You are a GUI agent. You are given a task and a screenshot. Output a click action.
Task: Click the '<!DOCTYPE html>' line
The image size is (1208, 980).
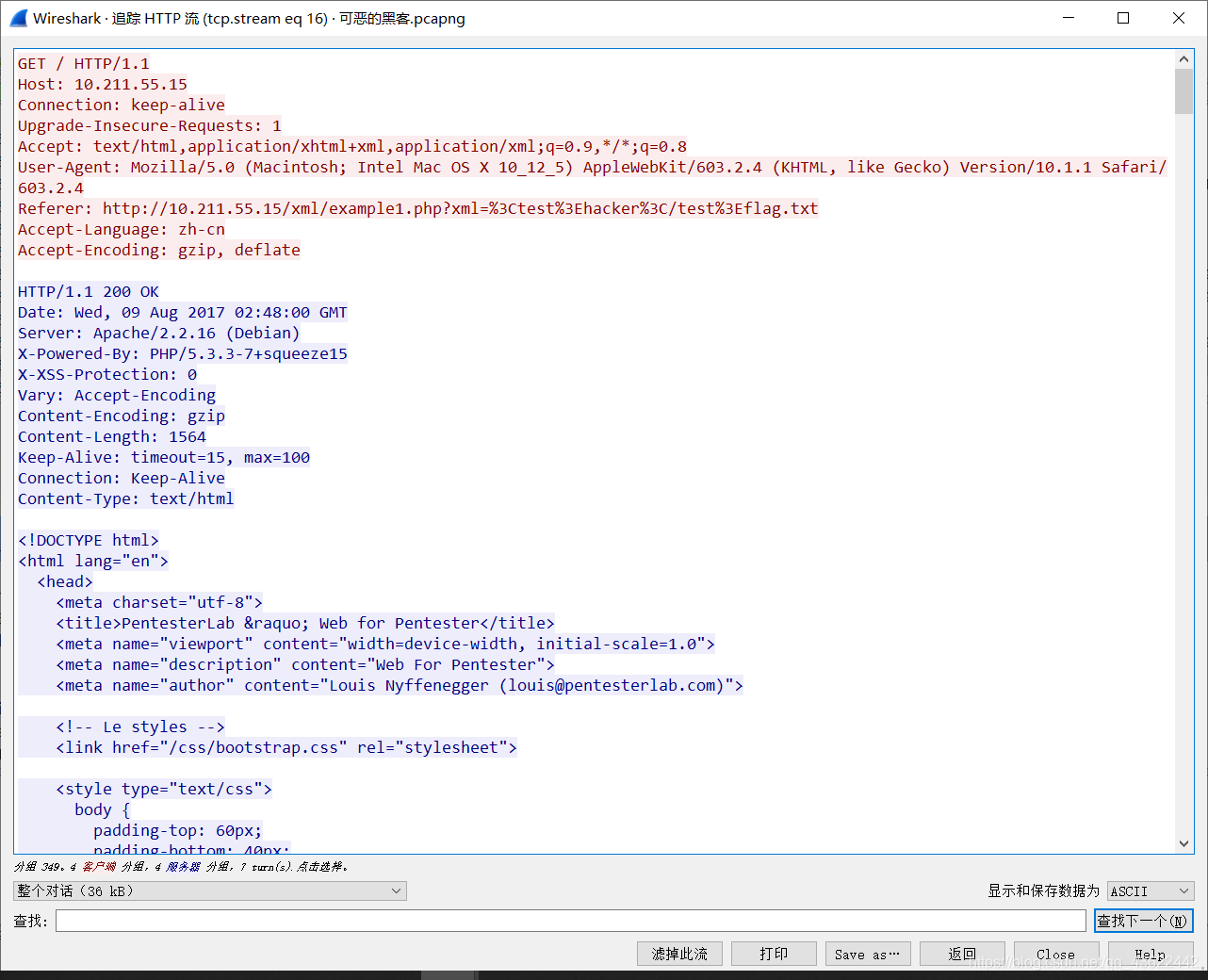coord(89,540)
